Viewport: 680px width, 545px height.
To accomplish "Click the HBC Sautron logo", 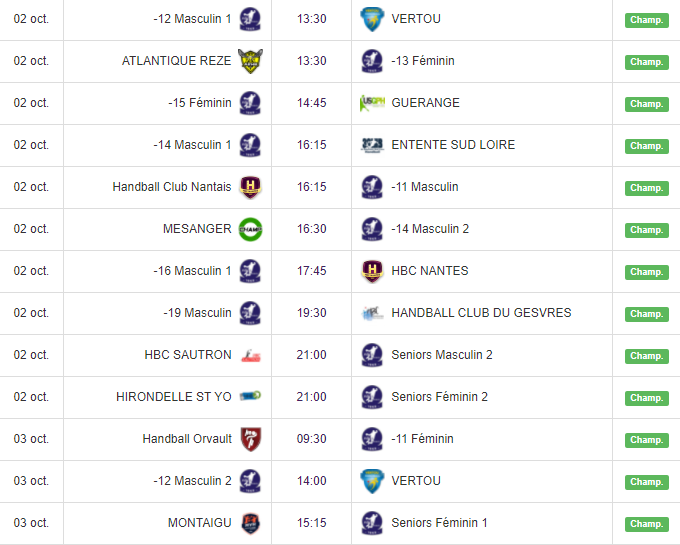I will (250, 355).
